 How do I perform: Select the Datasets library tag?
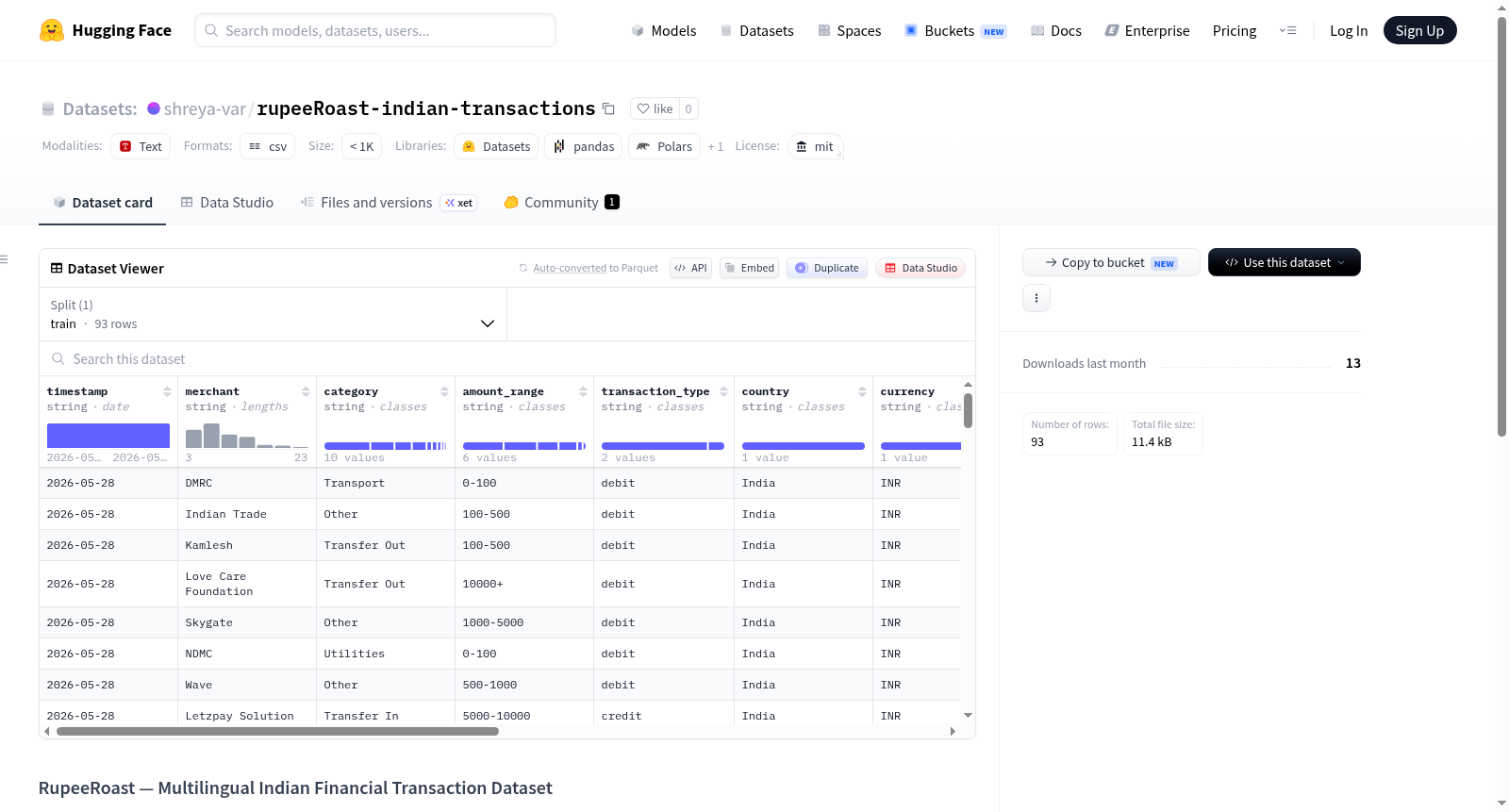(496, 146)
